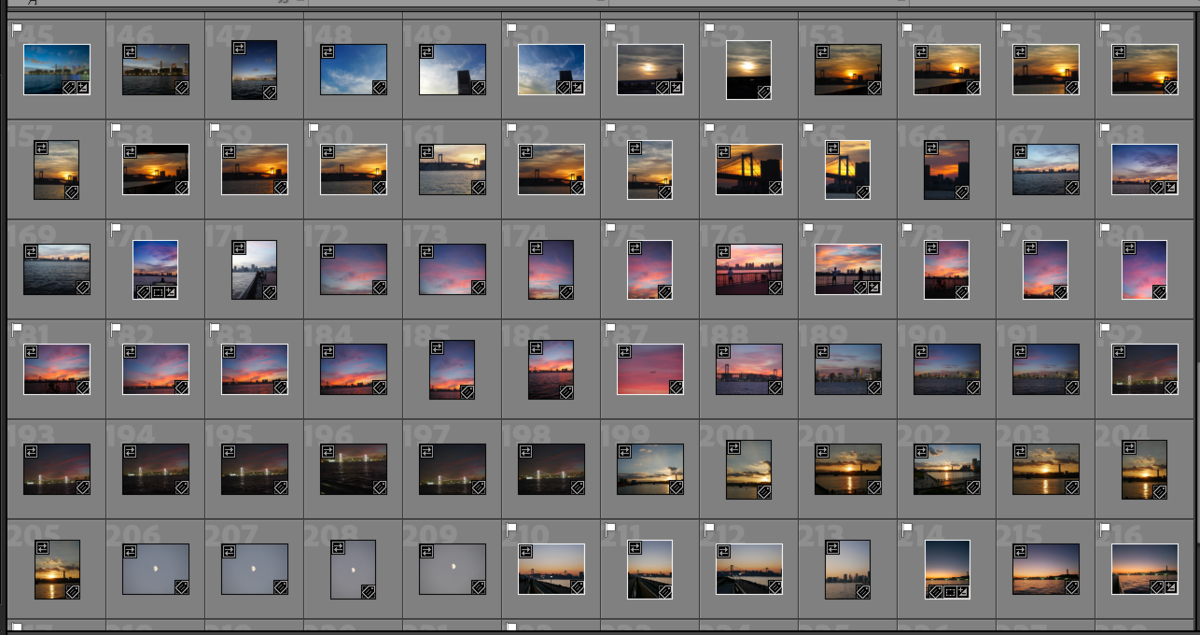Select the pink sky thumbnail in cell 187
Screen dimensions: 1200x635
(x=651, y=369)
